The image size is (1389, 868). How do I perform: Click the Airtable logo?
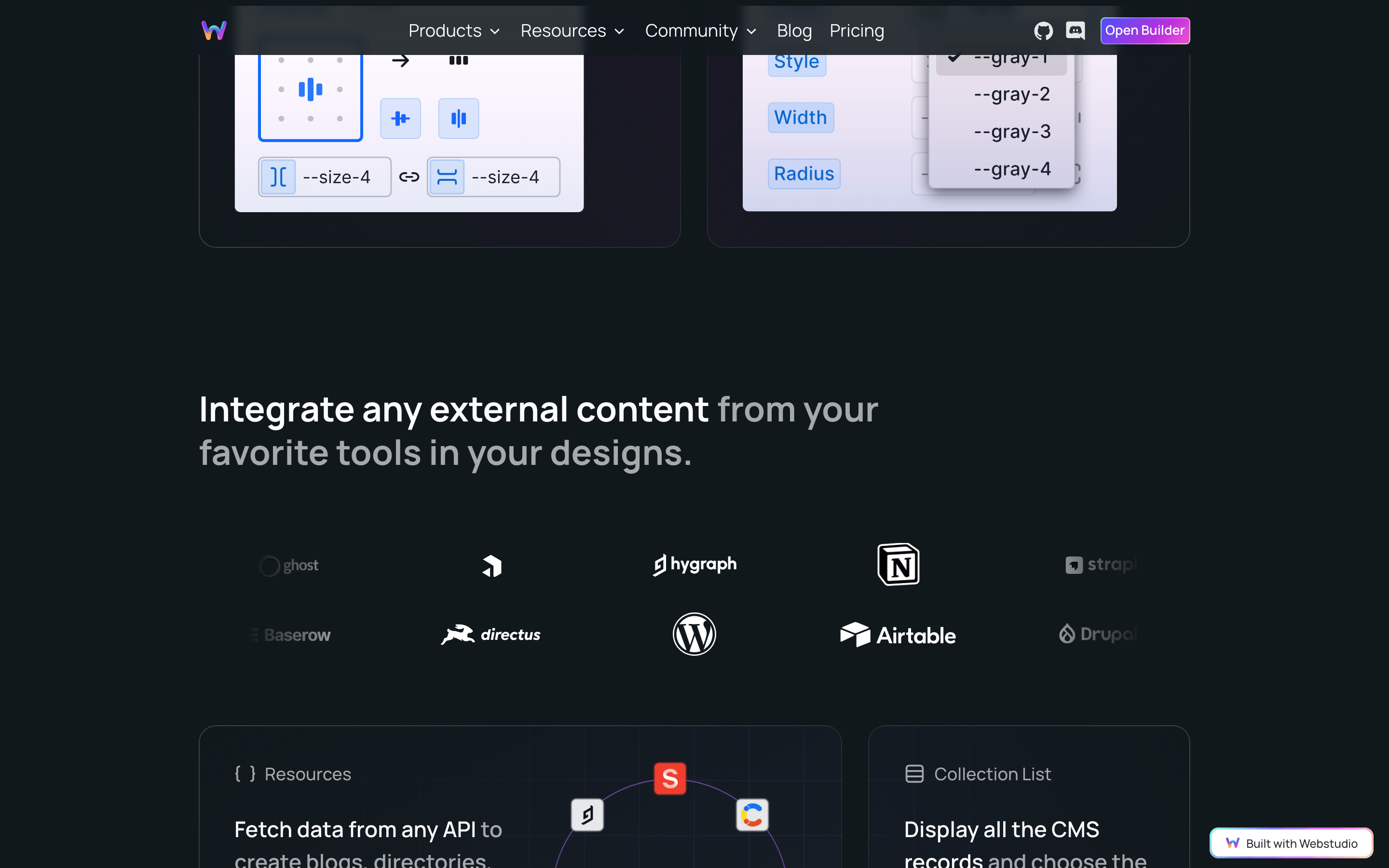click(x=898, y=635)
